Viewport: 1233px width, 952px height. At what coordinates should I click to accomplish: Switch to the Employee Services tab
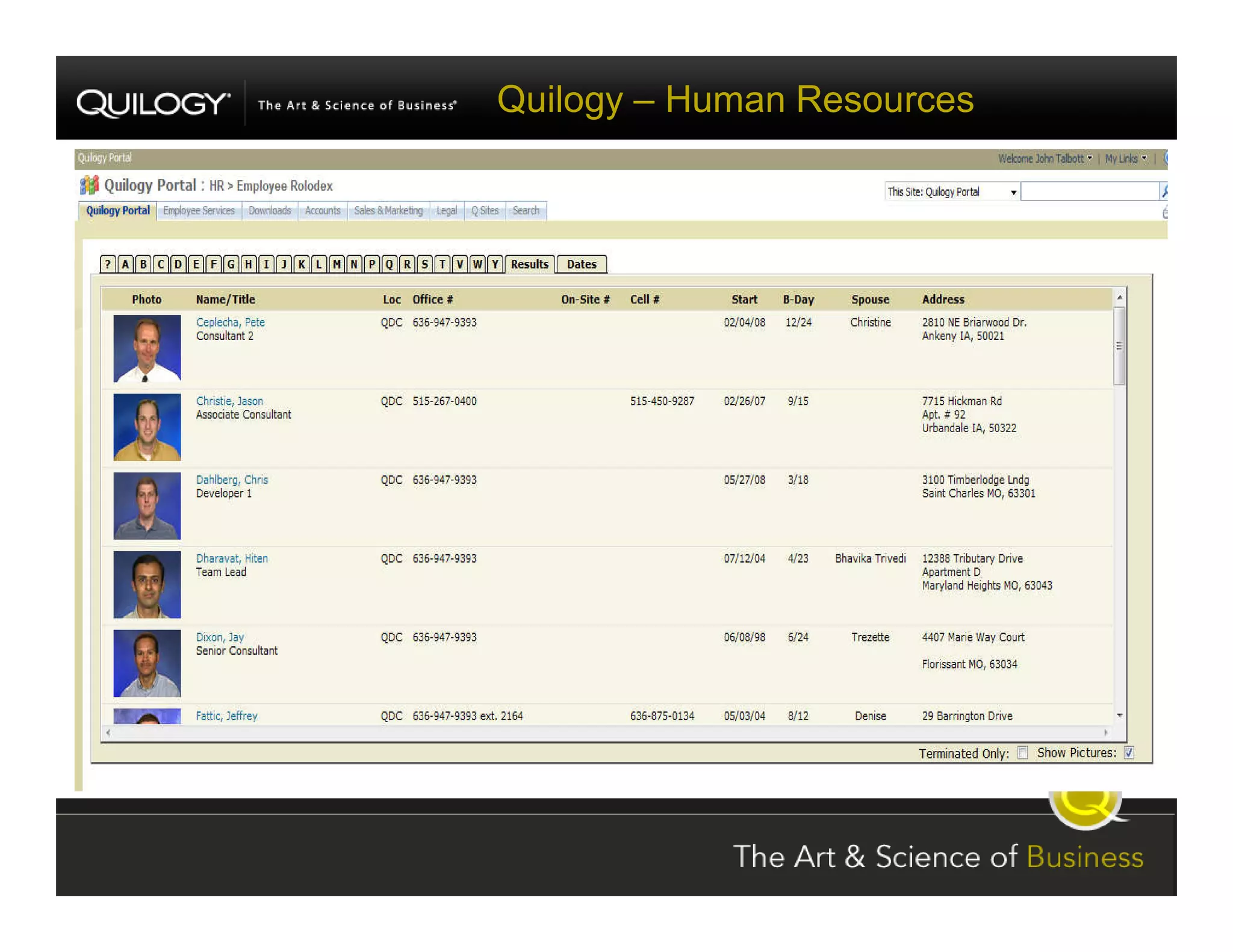pos(199,211)
